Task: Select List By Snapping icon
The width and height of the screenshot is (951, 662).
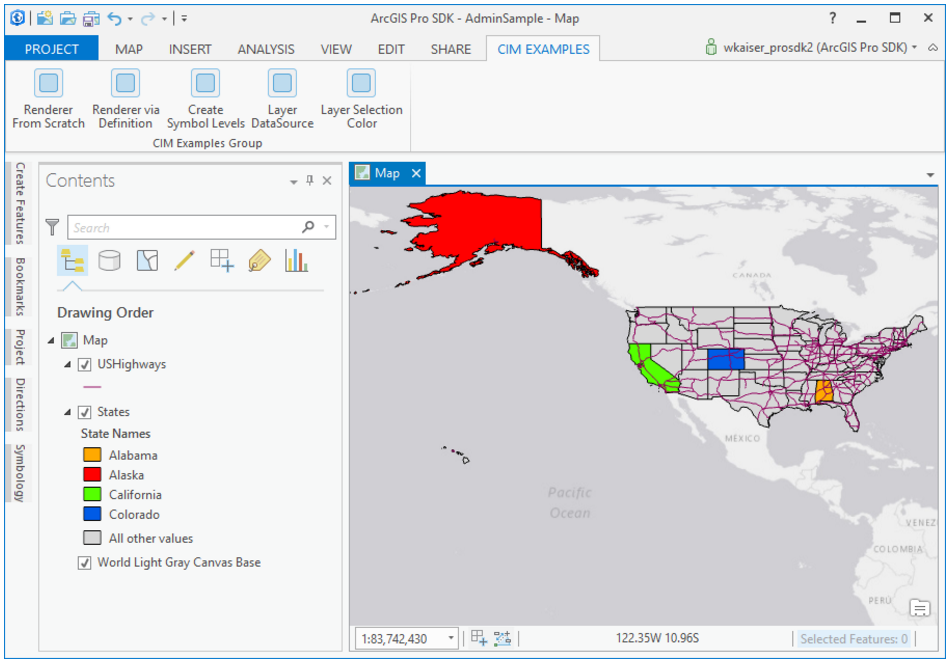Action: click(x=222, y=261)
